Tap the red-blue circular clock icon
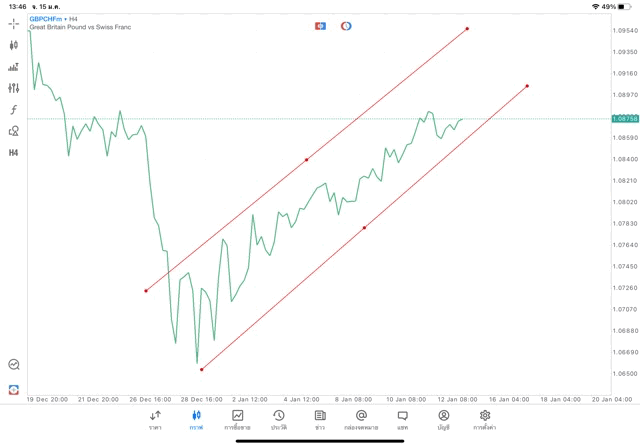 click(x=346, y=26)
